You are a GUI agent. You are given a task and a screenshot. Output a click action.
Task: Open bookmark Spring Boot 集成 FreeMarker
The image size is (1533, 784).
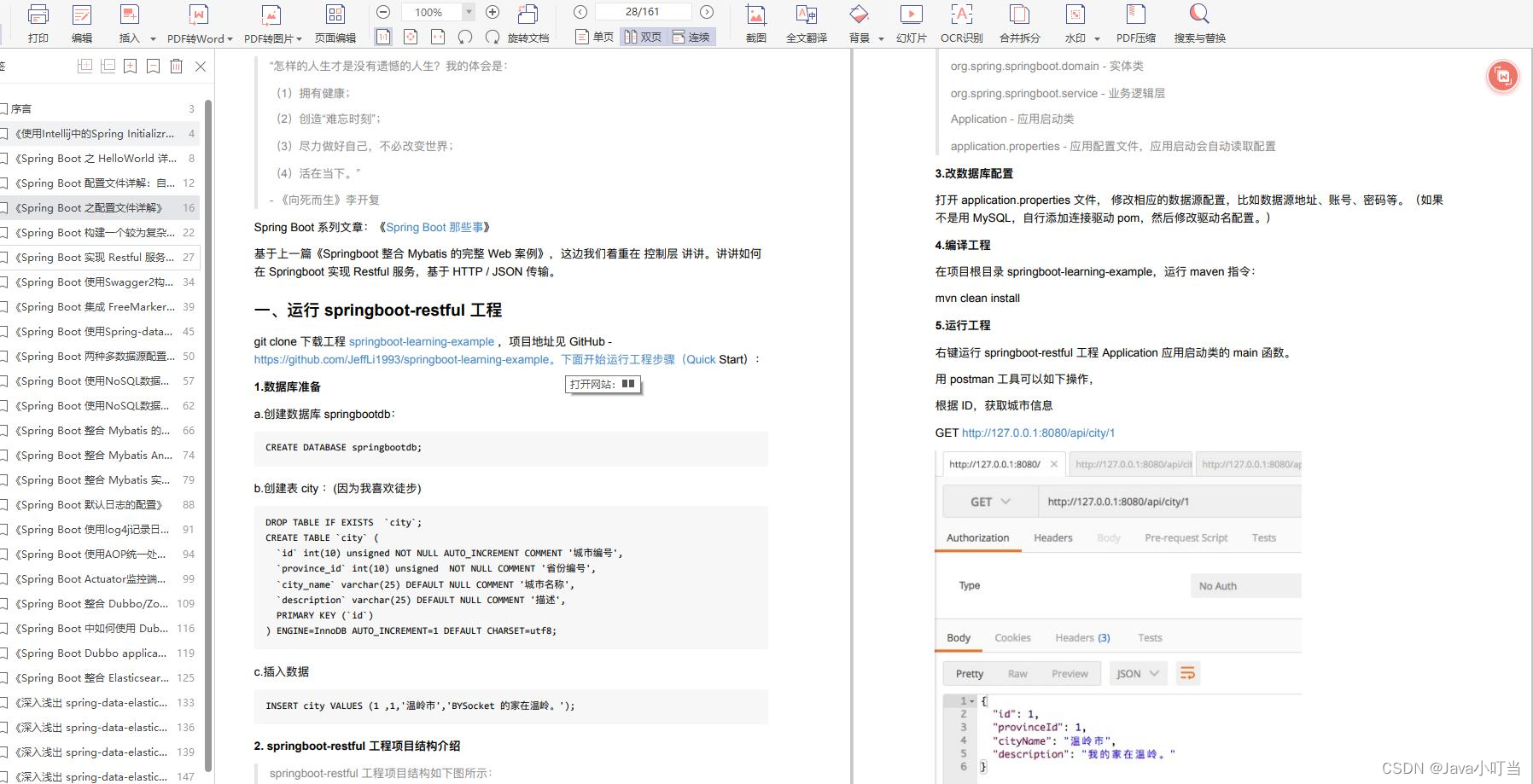tap(100, 307)
